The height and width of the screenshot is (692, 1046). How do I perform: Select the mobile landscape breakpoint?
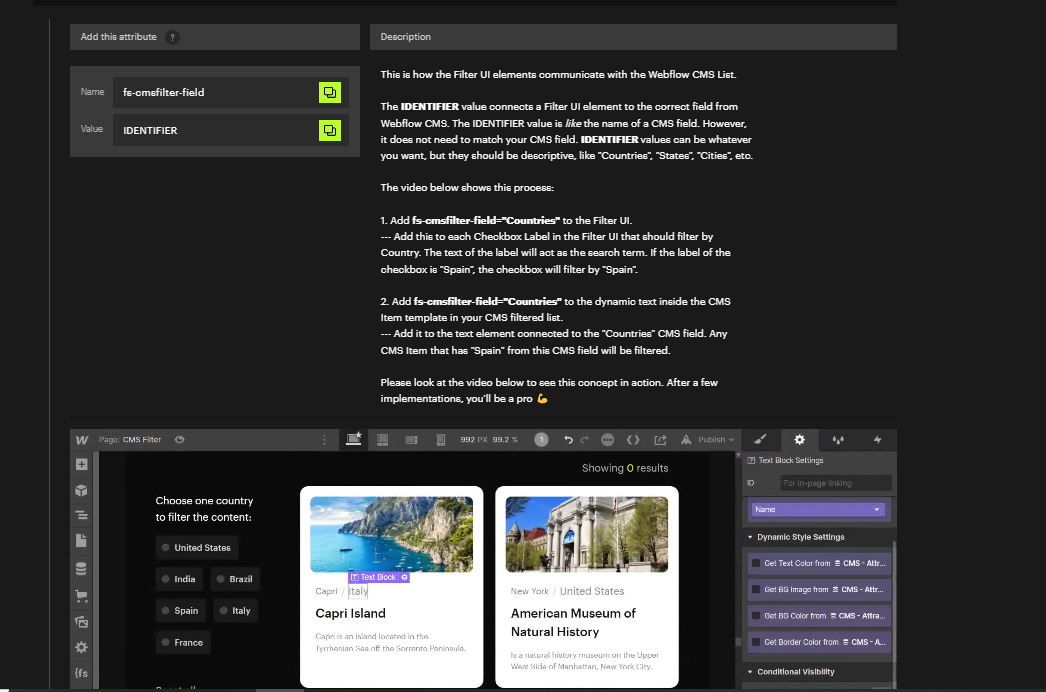(x=412, y=440)
